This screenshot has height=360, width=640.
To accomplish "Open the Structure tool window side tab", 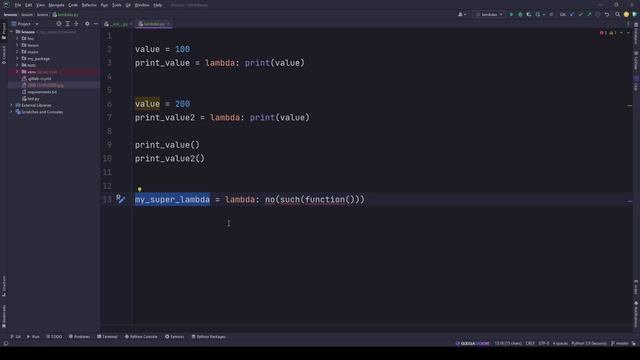I will click(x=4, y=286).
